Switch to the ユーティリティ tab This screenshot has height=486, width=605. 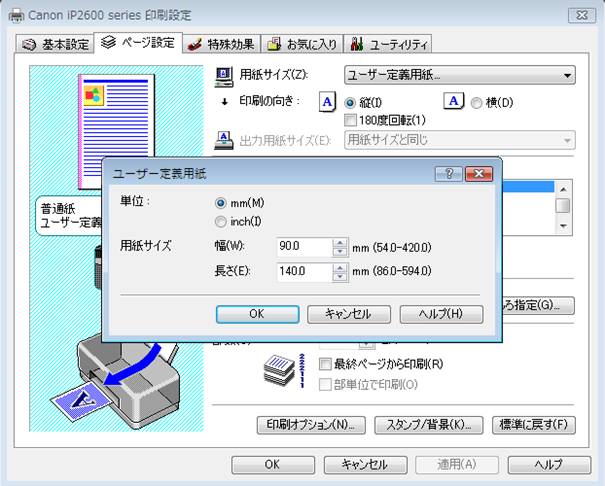click(388, 44)
